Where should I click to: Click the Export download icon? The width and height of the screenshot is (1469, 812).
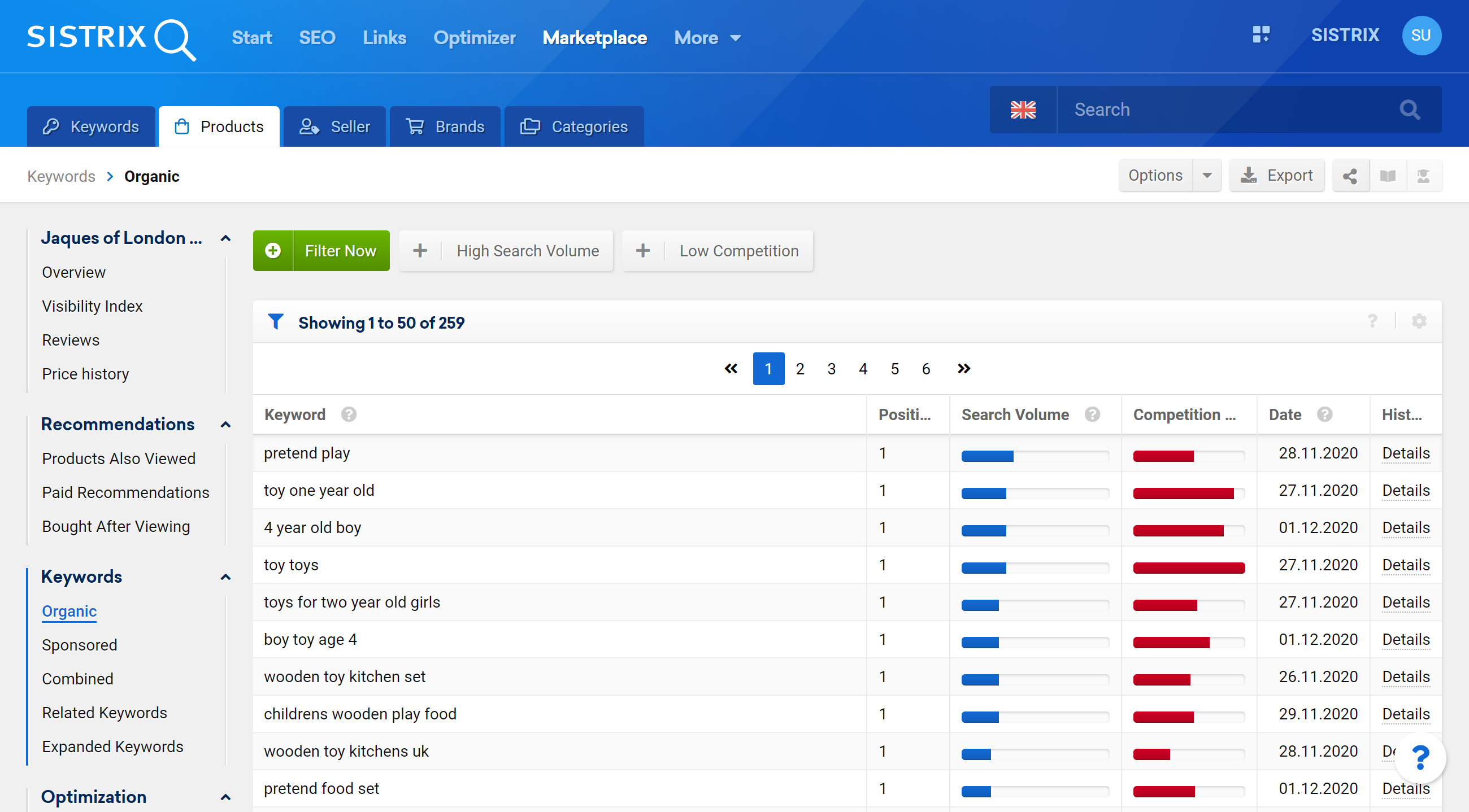click(1249, 176)
